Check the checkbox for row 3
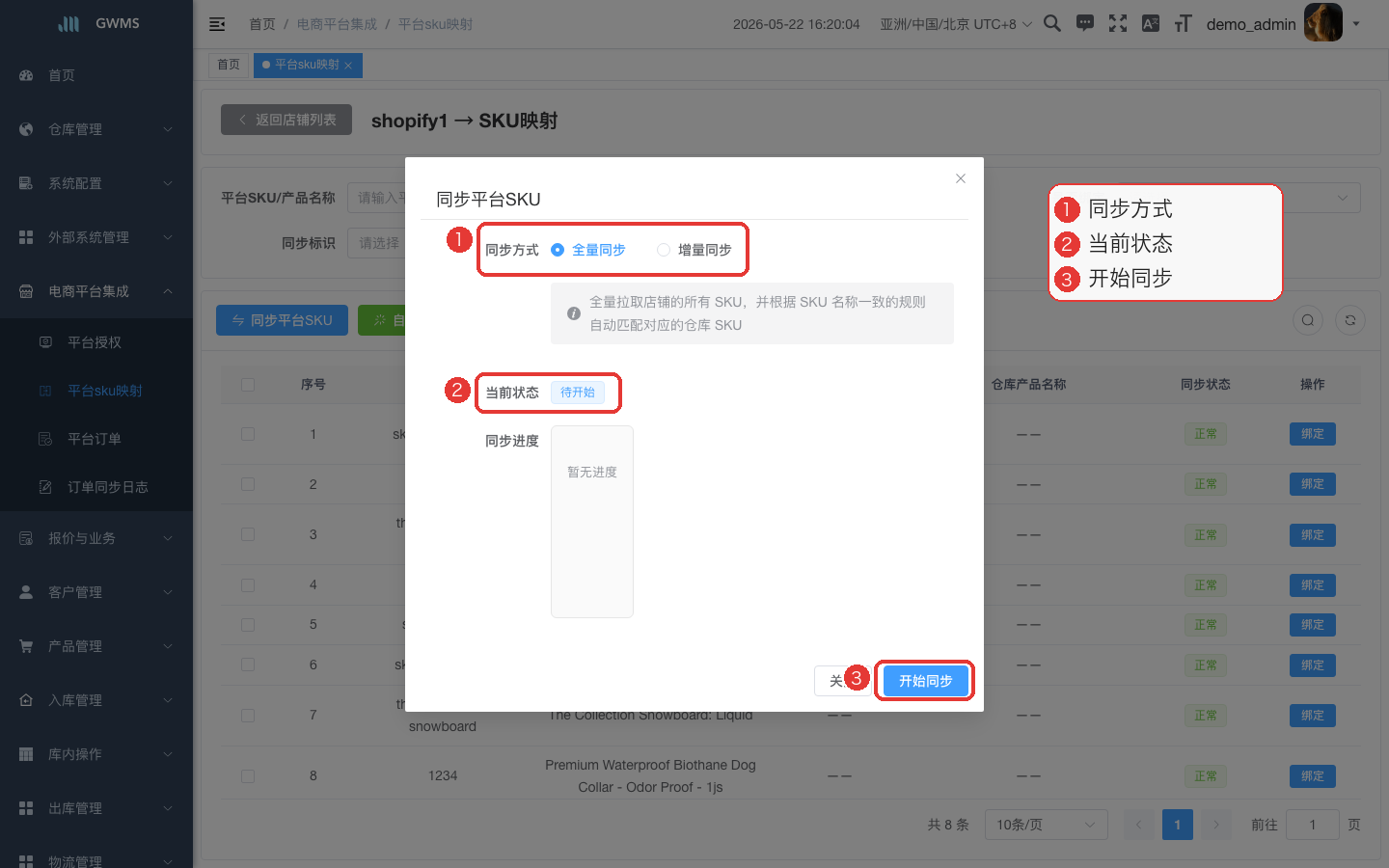Viewport: 1389px width, 868px height. tap(248, 534)
